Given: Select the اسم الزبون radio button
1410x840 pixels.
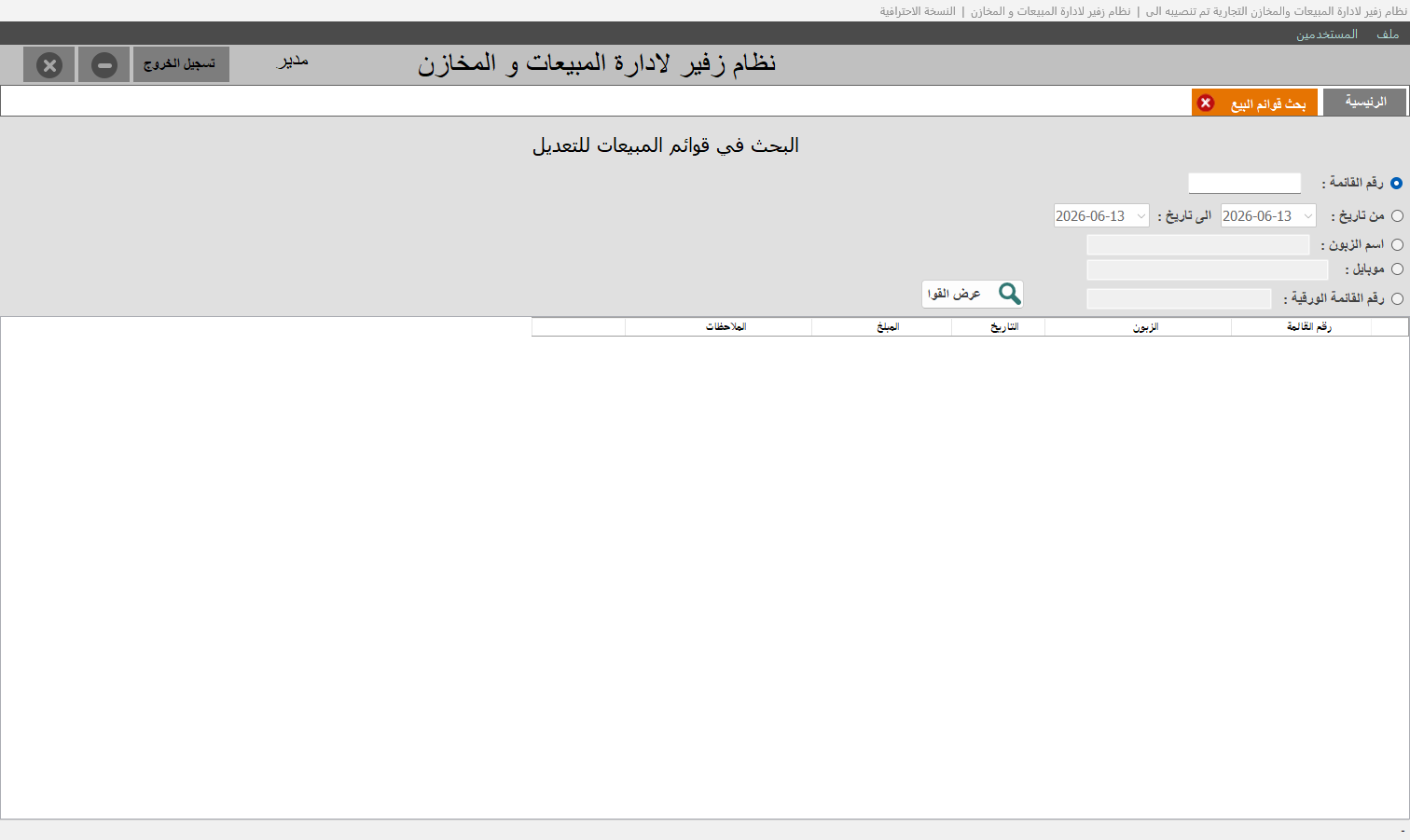Looking at the screenshot, I should (1397, 245).
